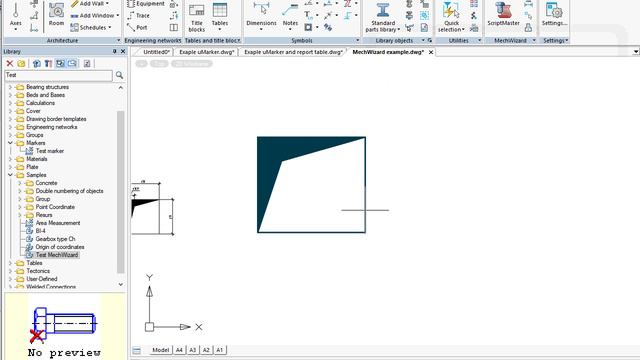
Task: Open the Axes tool
Action: click(x=16, y=16)
